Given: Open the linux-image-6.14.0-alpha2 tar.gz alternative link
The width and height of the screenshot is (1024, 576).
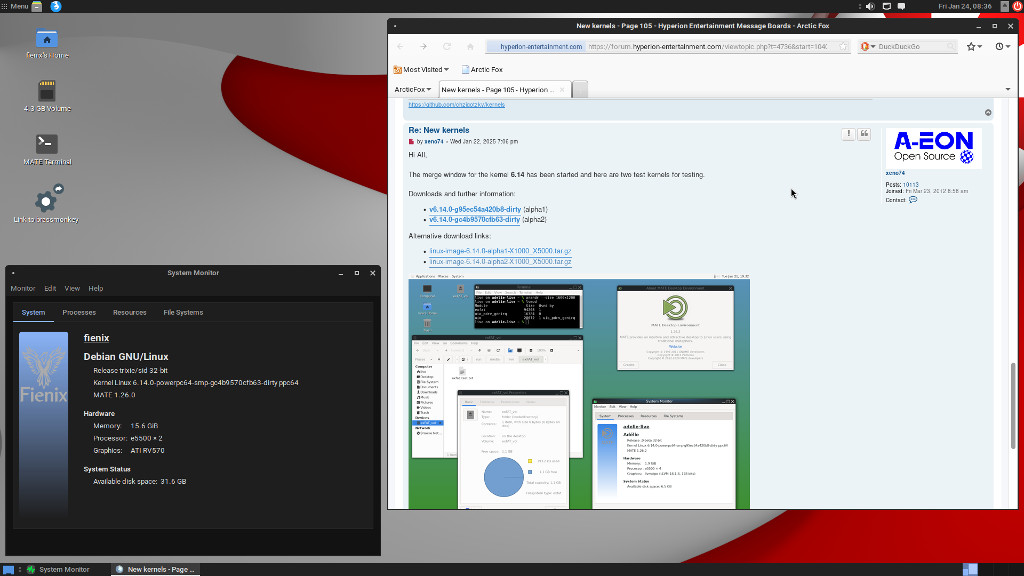Looking at the screenshot, I should (500, 262).
